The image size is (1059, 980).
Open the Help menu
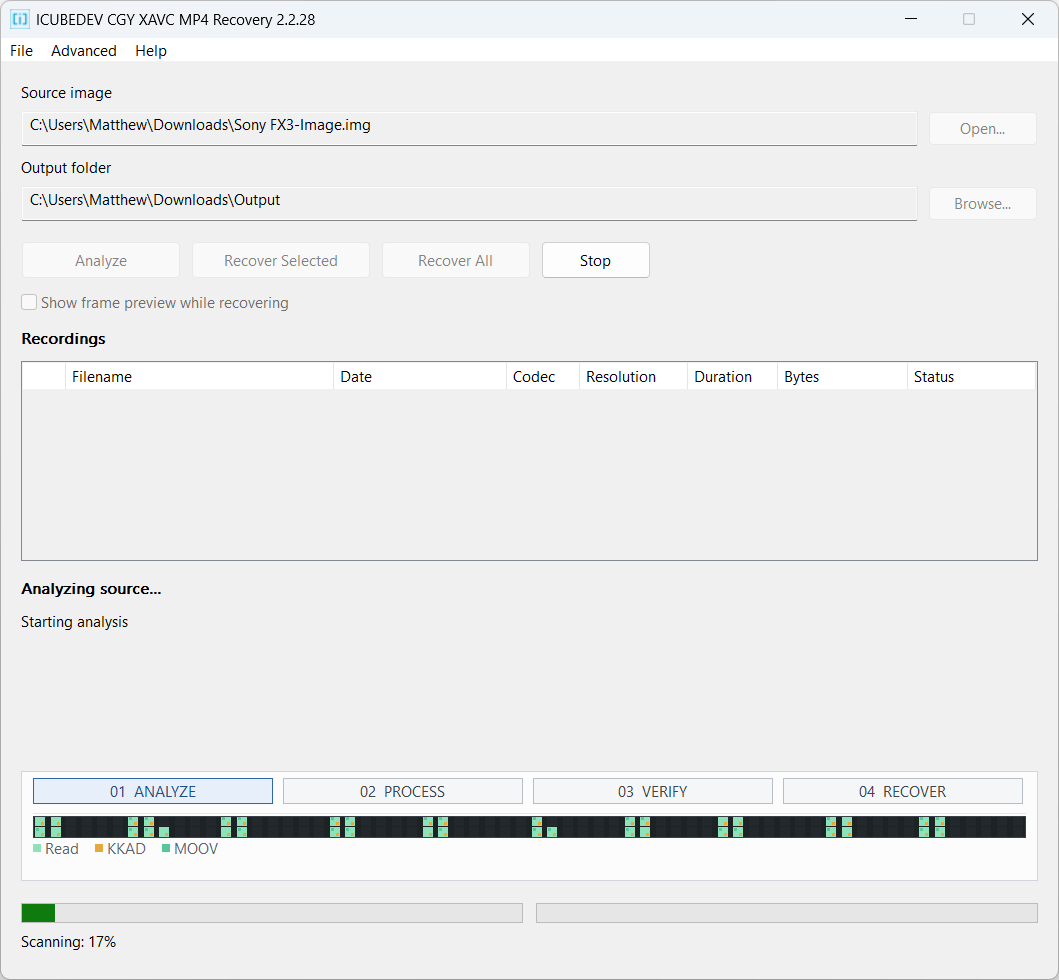(x=151, y=51)
